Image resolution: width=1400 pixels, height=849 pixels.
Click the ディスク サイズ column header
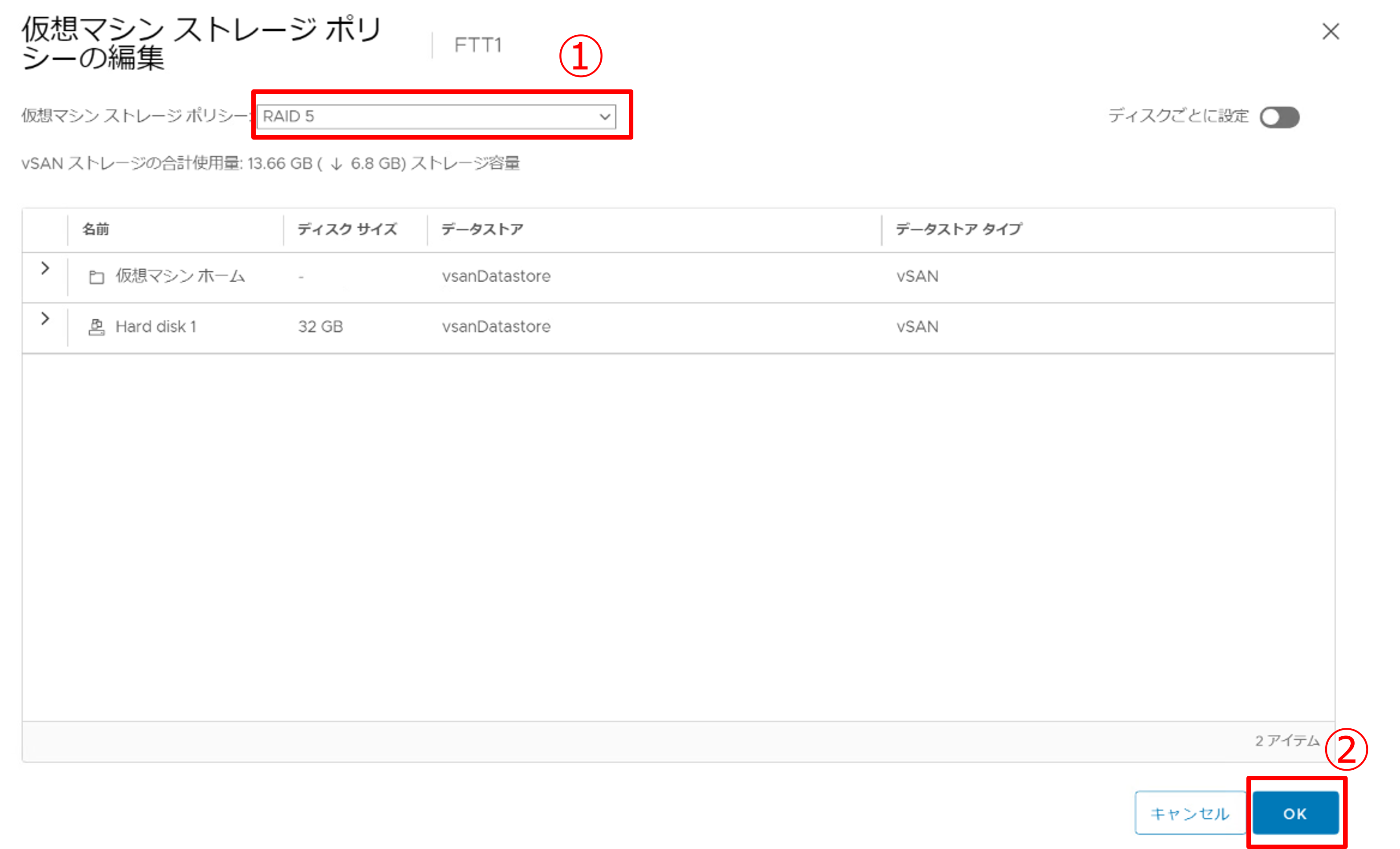click(347, 229)
